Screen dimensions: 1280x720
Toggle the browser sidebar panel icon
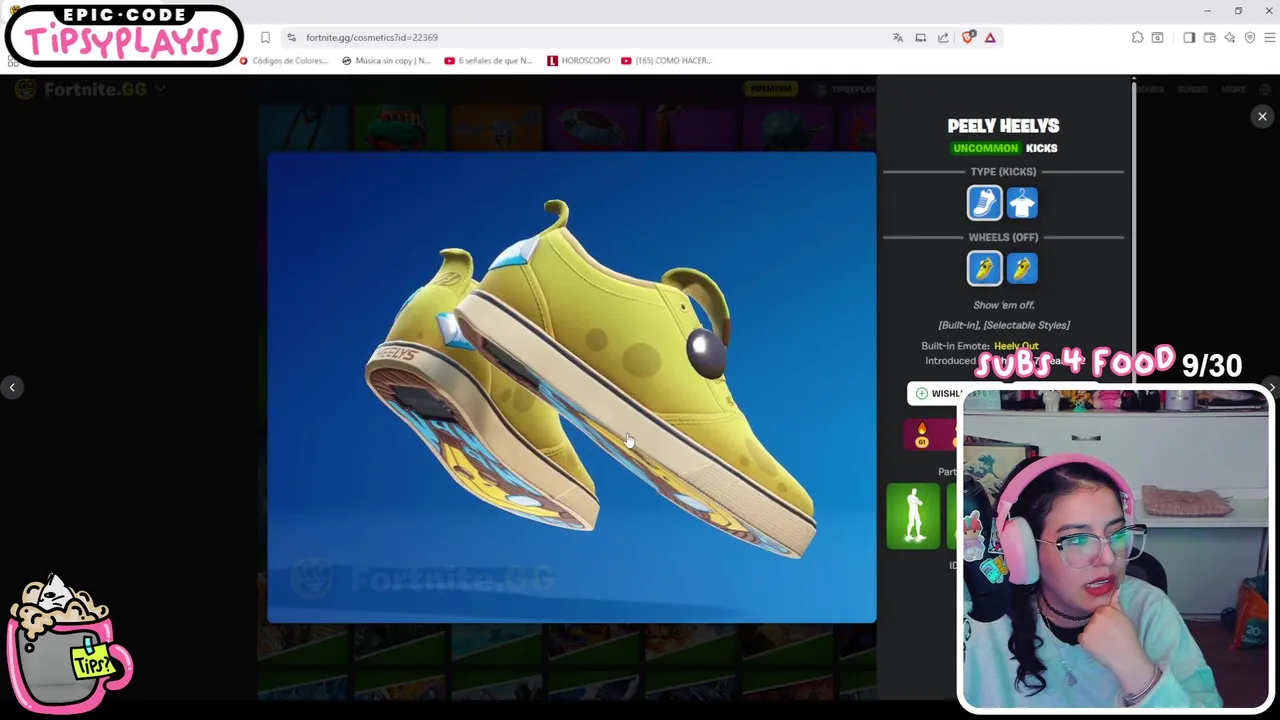1189,37
